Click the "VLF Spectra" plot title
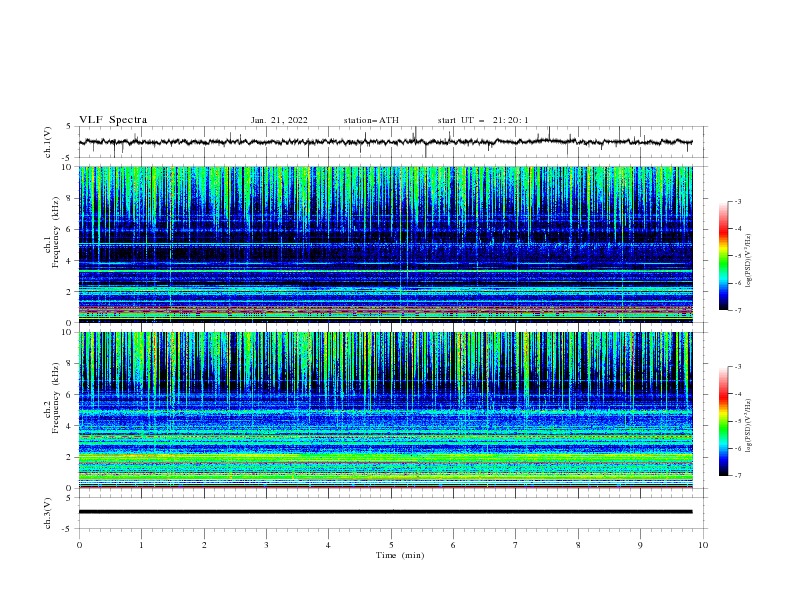The height and width of the screenshot is (612, 792). [x=113, y=120]
